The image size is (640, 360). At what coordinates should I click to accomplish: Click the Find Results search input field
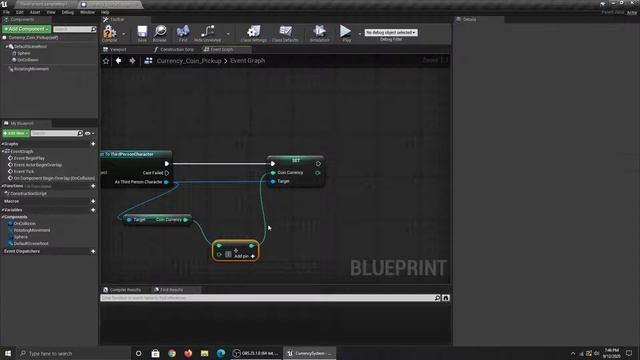point(267,298)
